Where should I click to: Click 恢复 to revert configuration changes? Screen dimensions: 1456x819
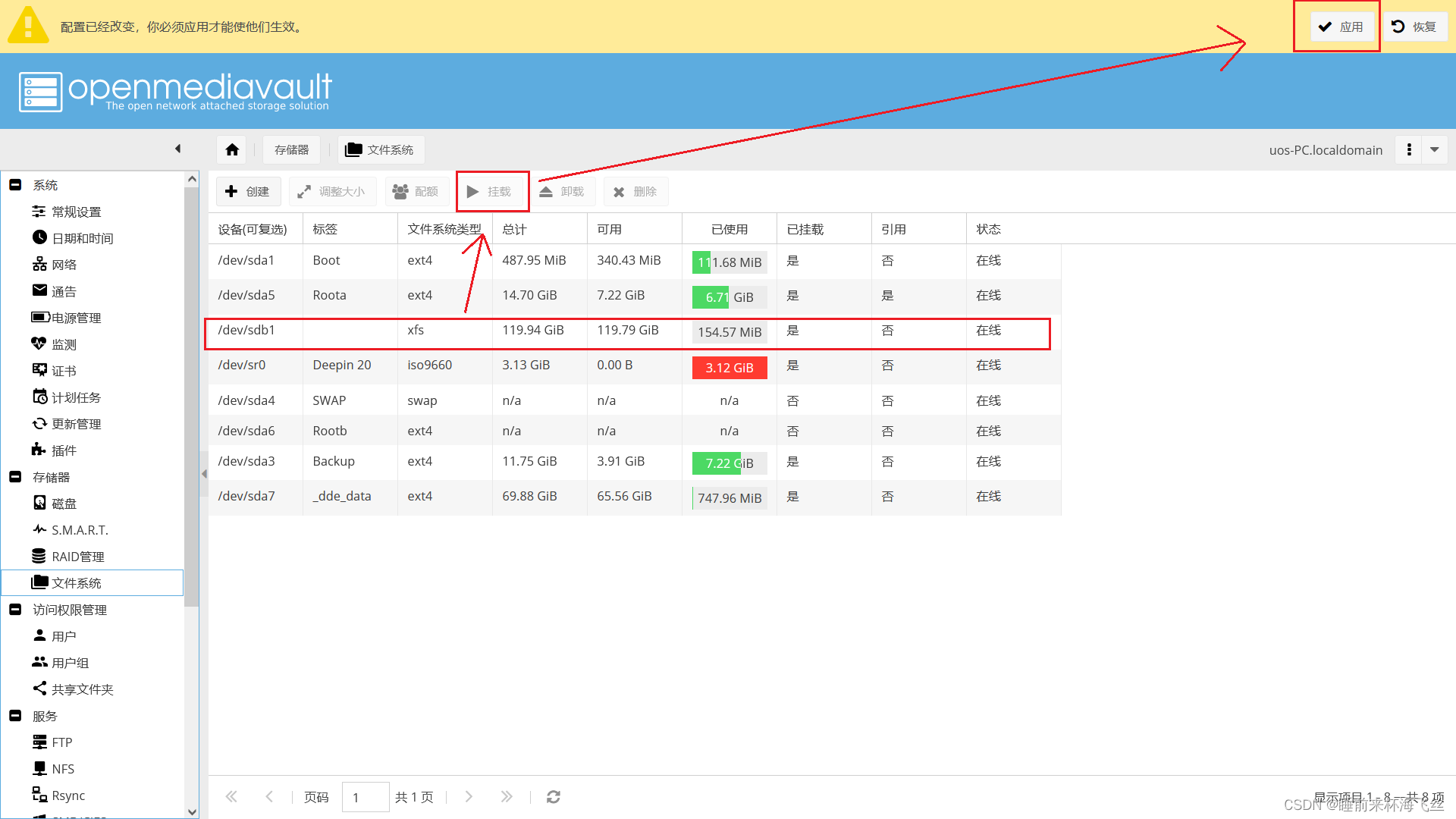pos(1415,27)
